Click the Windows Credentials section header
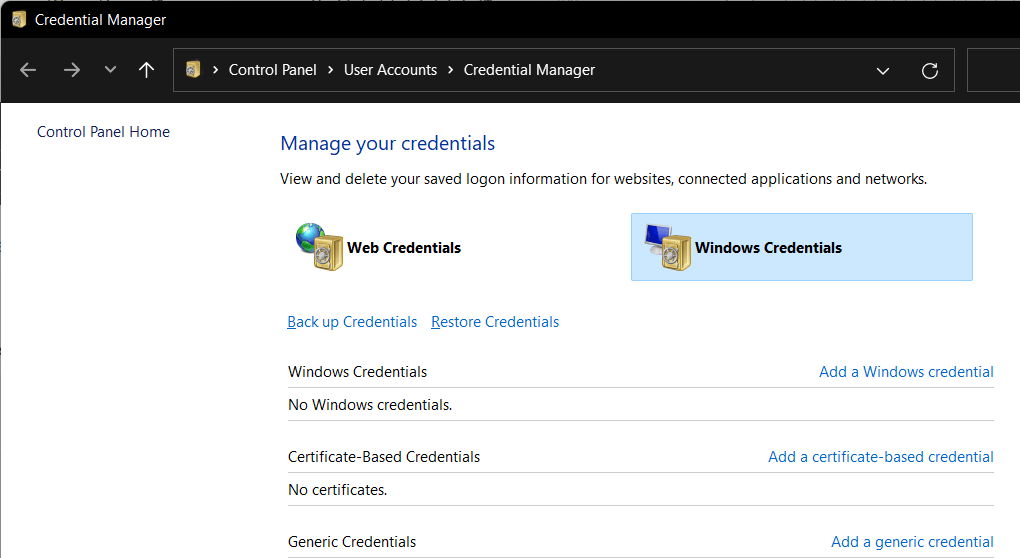This screenshot has height=558, width=1020. [x=358, y=372]
